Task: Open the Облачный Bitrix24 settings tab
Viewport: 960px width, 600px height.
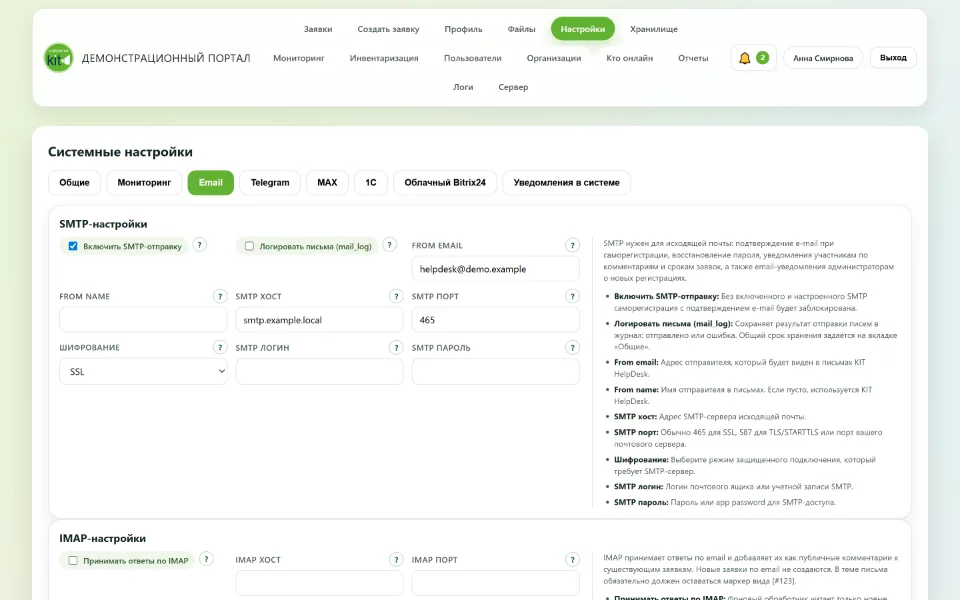Action: point(445,182)
